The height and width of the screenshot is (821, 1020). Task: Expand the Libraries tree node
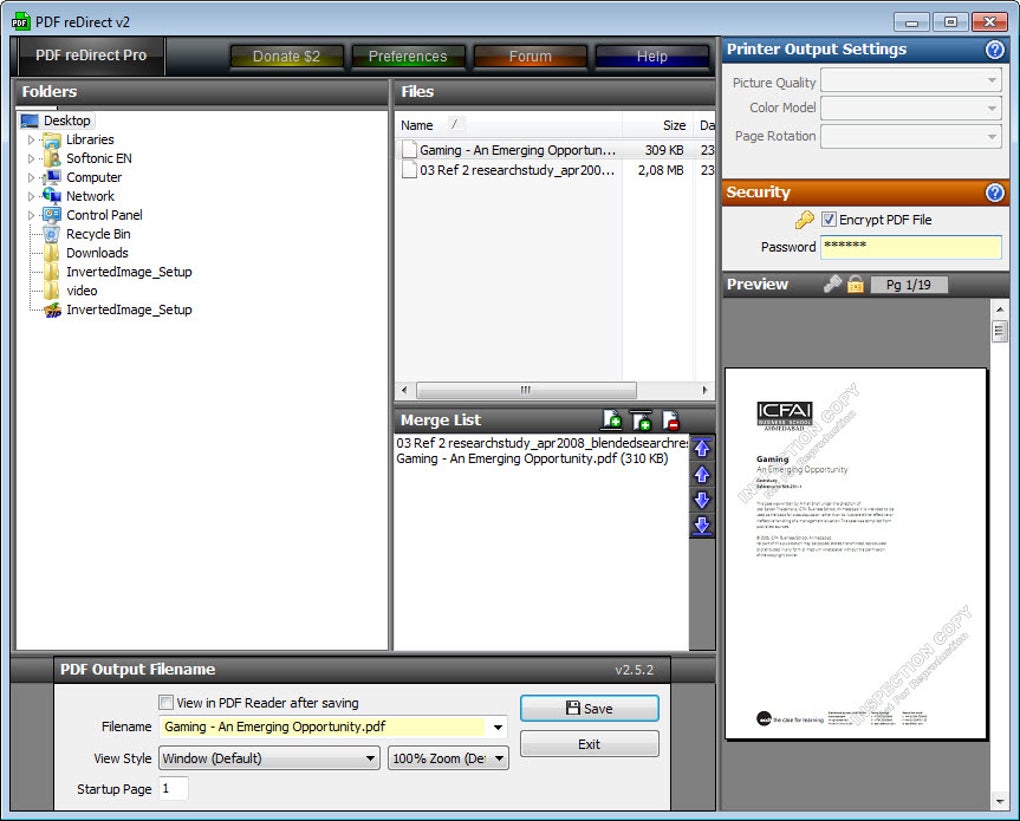coord(31,140)
